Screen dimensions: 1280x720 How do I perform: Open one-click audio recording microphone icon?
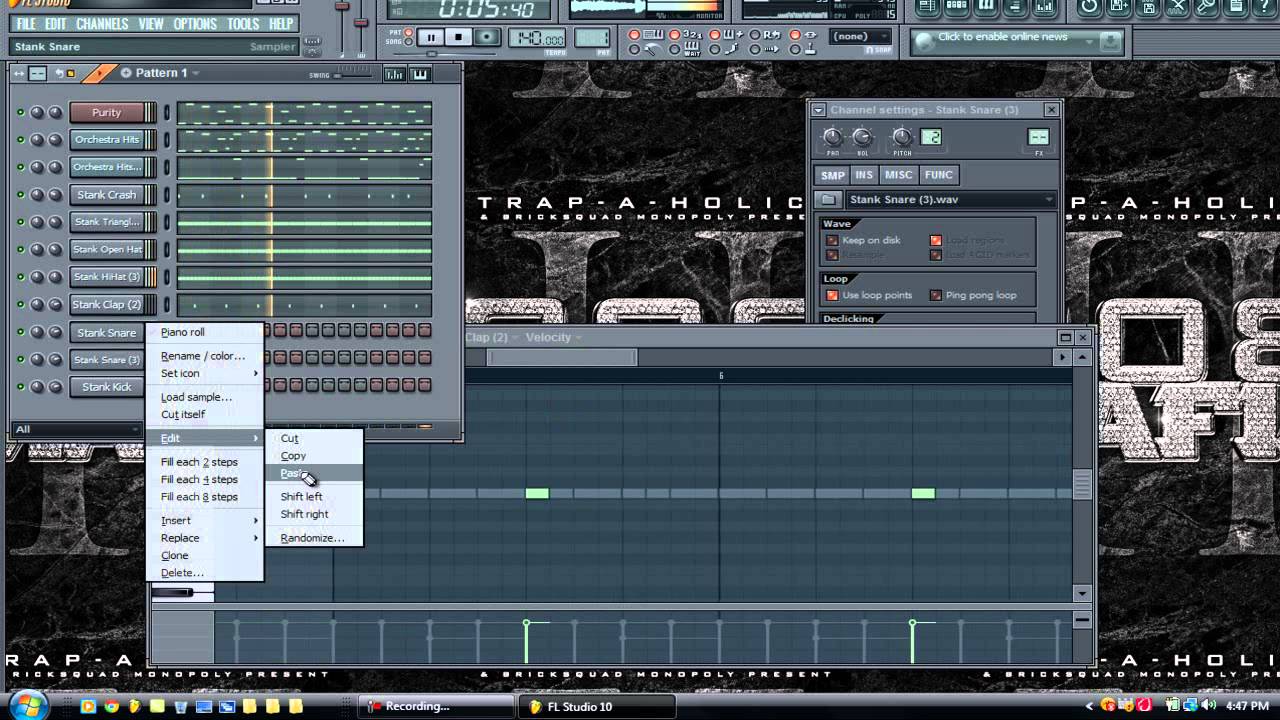click(x=1208, y=7)
